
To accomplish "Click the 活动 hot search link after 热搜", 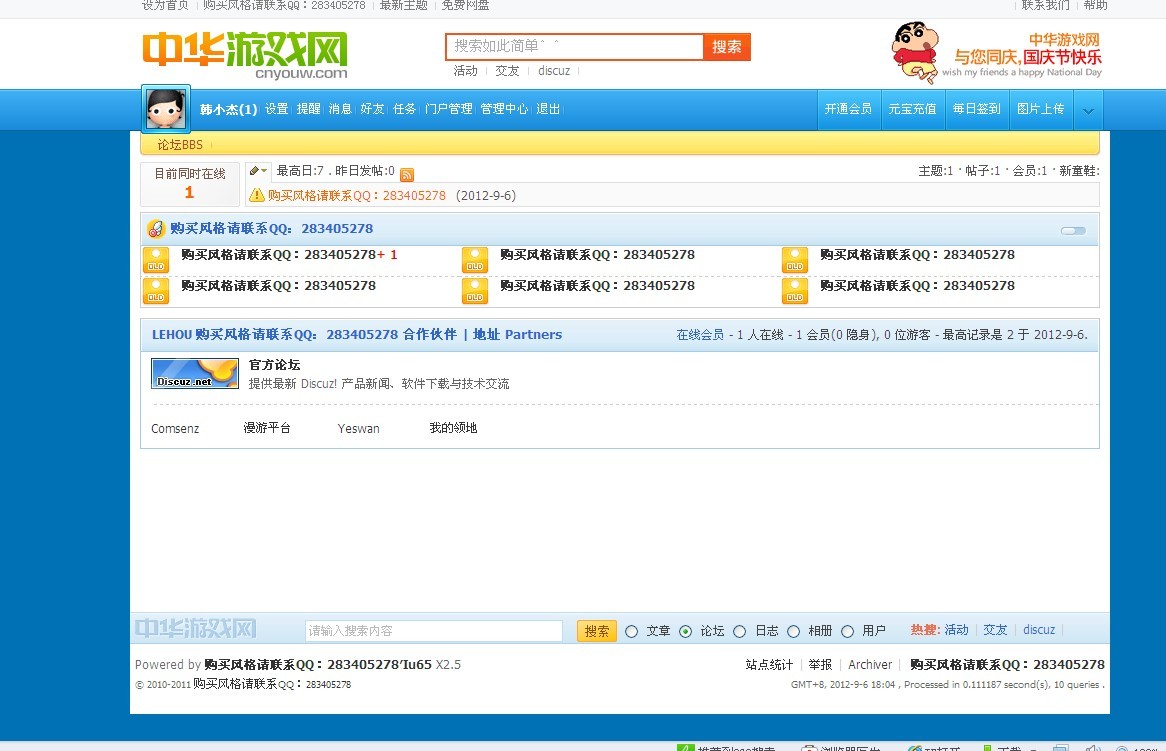I will point(956,630).
